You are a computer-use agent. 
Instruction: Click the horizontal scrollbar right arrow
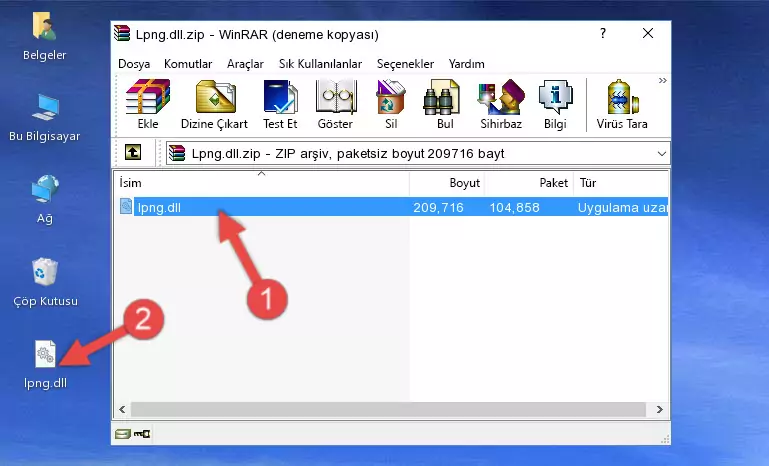[660, 409]
